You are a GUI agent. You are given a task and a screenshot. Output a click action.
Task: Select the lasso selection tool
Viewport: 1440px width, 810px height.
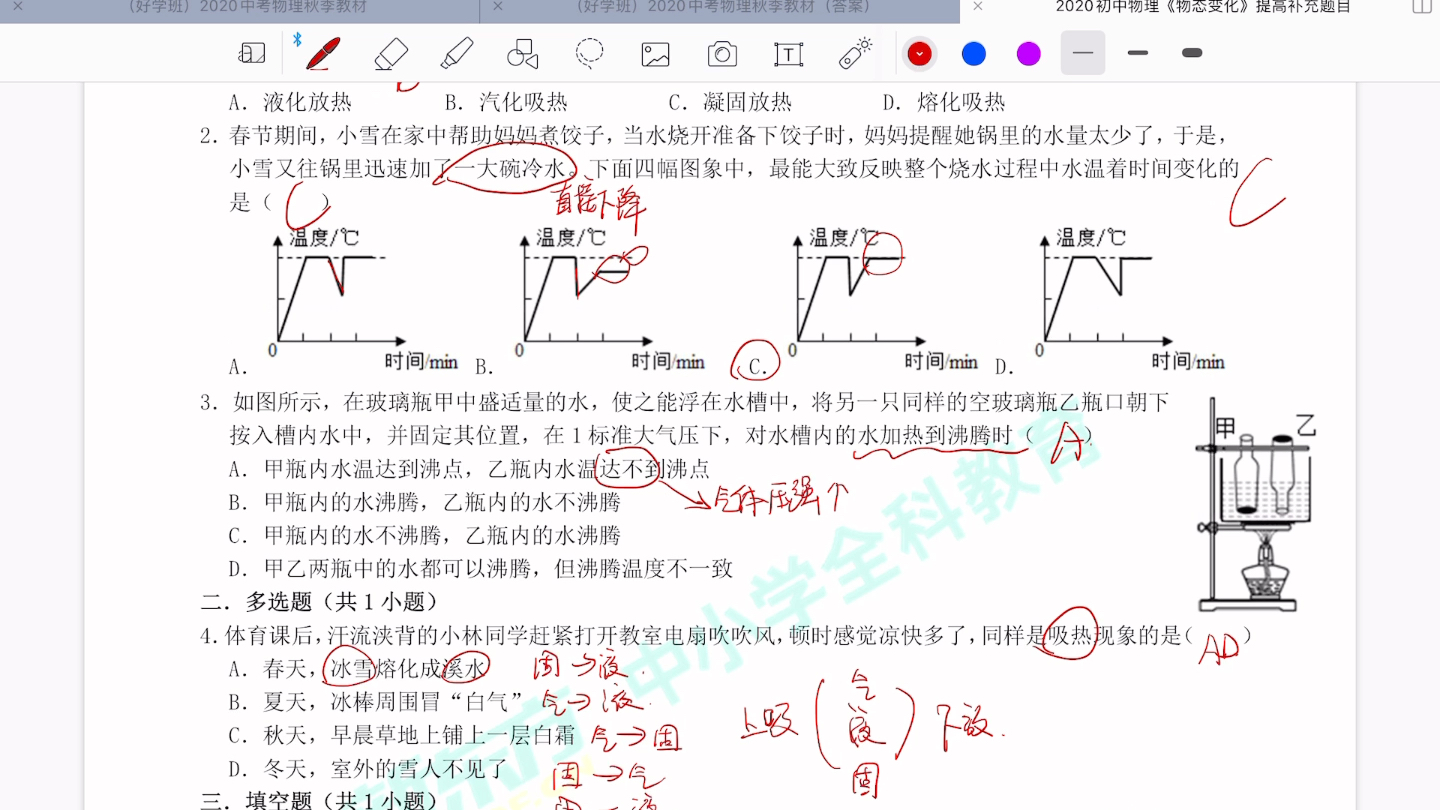pos(590,53)
